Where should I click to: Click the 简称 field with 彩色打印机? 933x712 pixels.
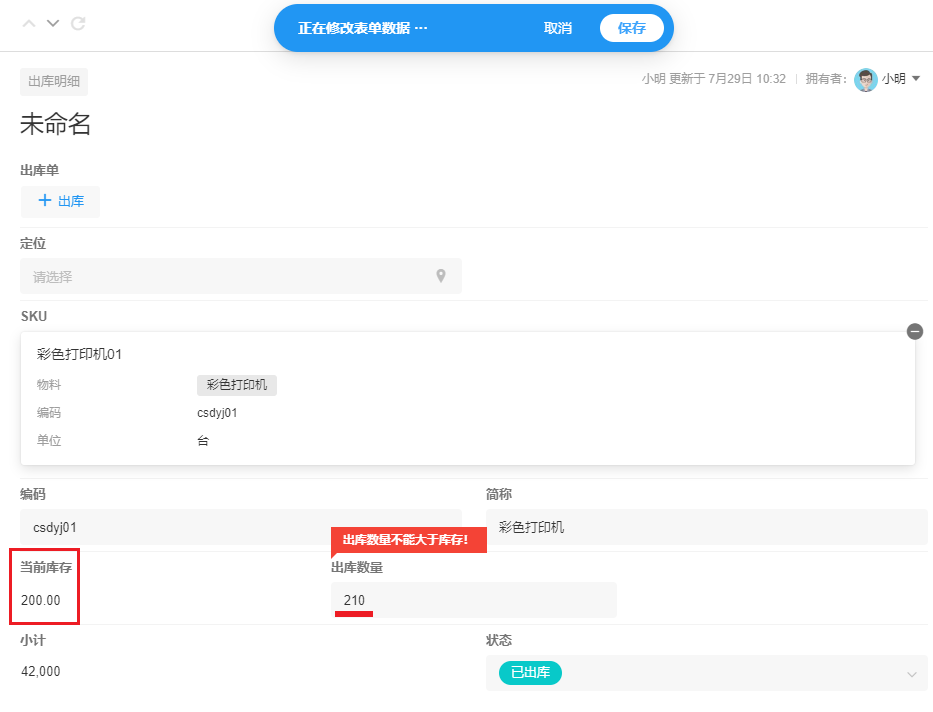click(706, 527)
